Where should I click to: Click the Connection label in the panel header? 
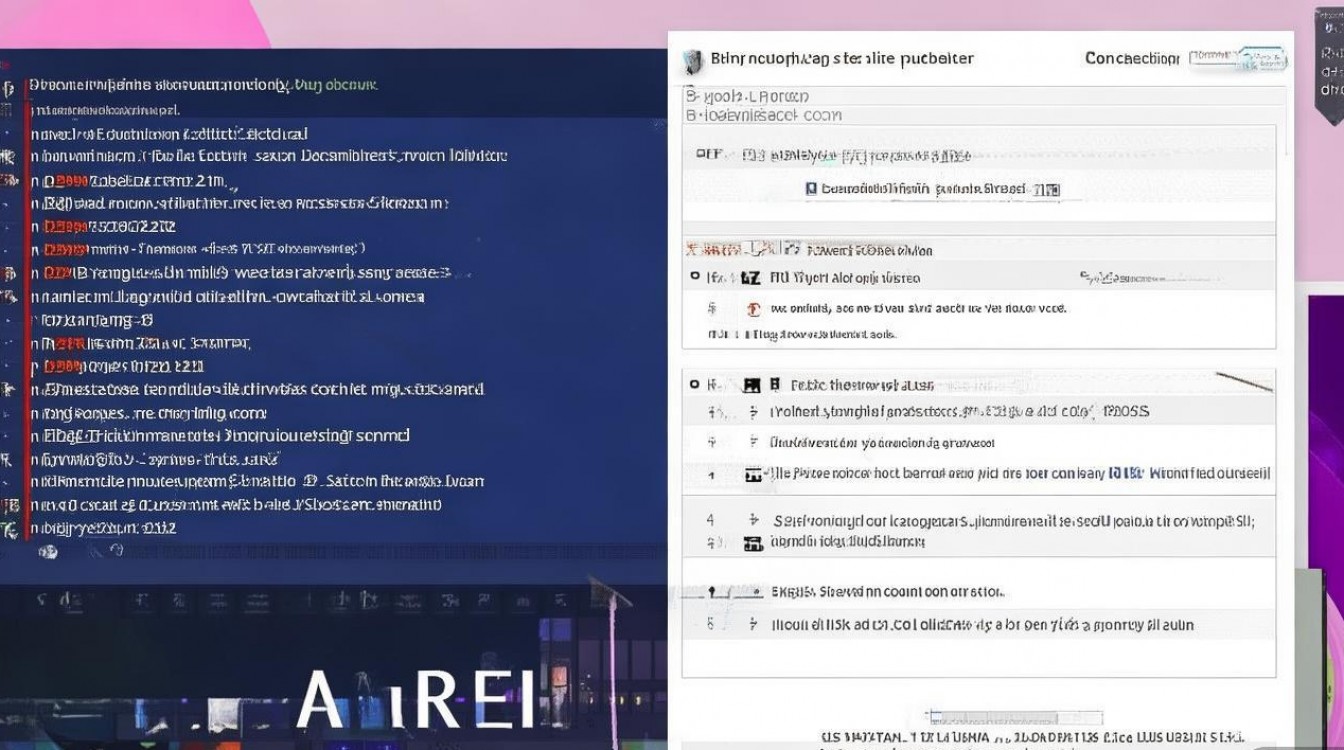(1131, 59)
